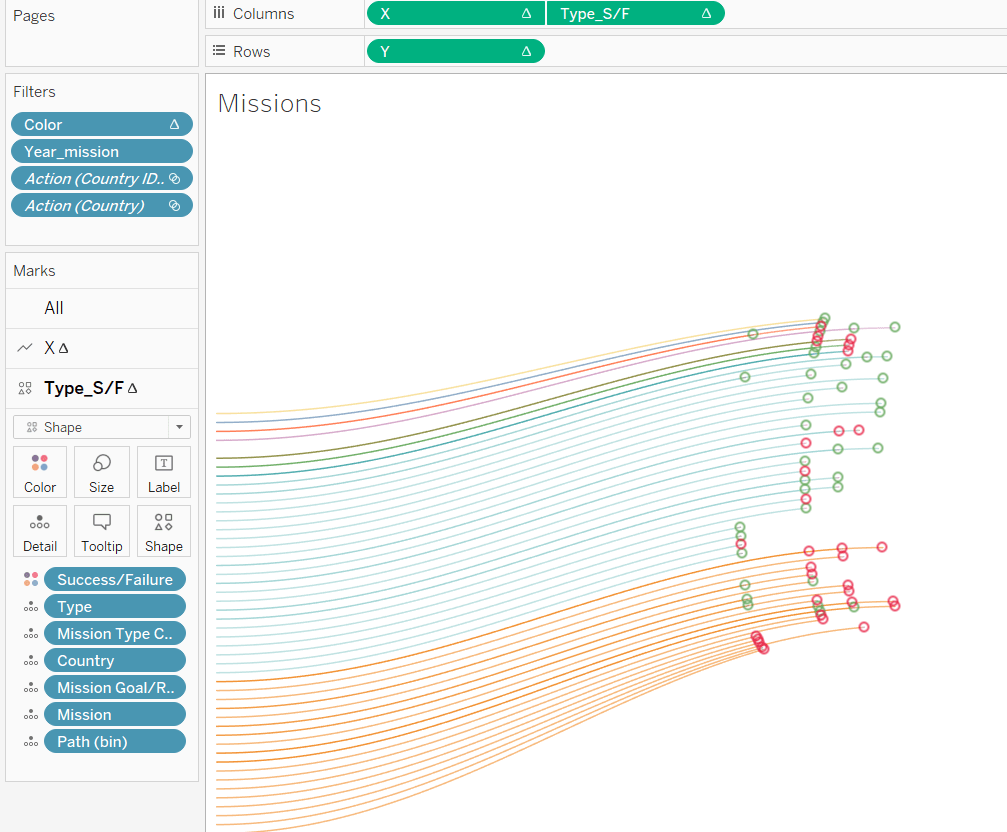
Task: Select the Type_S/F pill in Columns
Action: point(635,14)
